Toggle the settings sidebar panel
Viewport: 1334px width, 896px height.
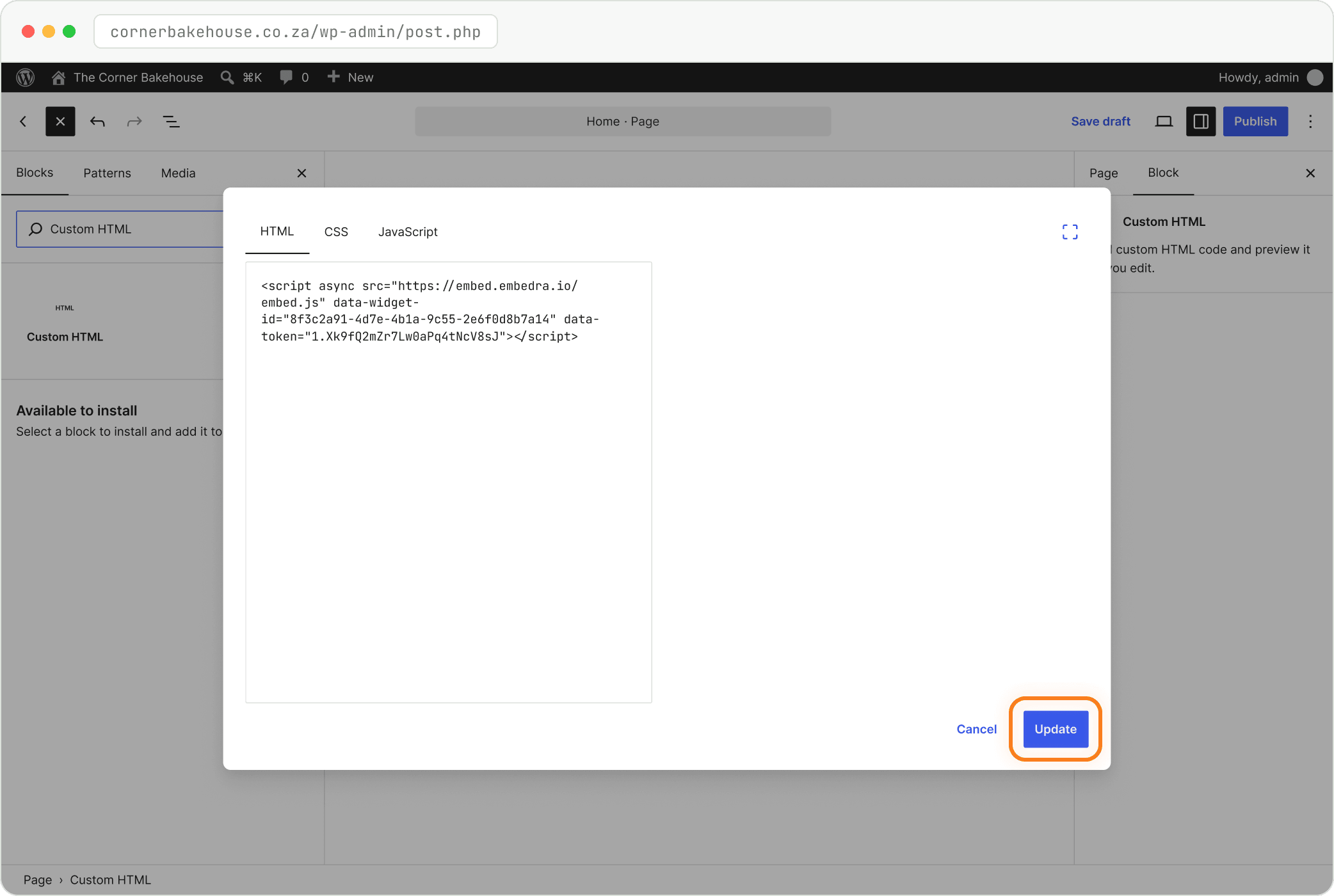coord(1201,122)
